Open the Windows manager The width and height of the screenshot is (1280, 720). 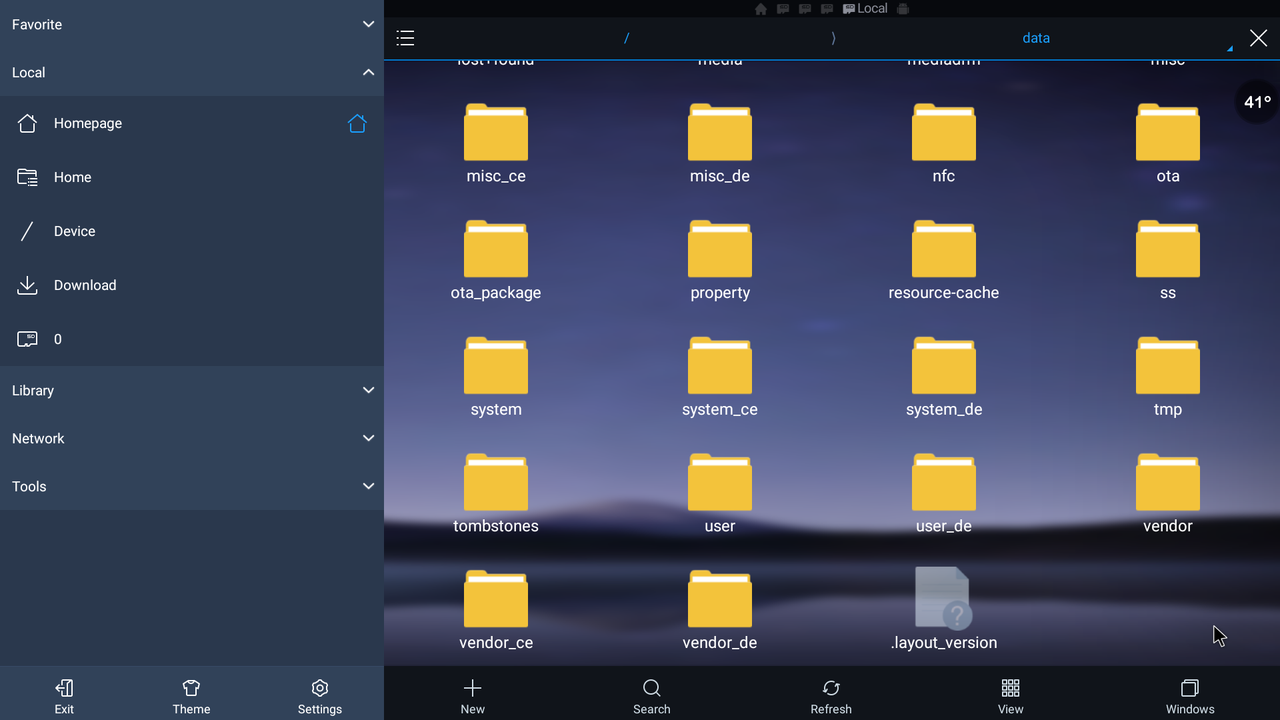coord(1190,696)
